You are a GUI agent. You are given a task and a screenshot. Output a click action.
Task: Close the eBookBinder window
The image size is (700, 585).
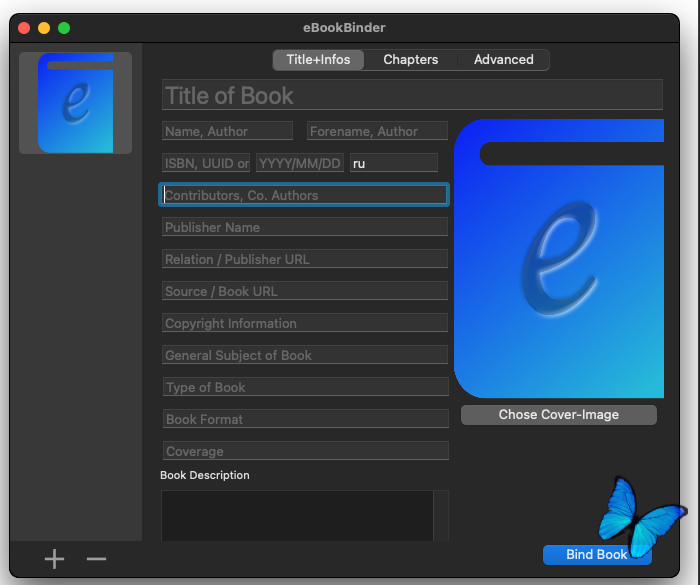(24, 28)
